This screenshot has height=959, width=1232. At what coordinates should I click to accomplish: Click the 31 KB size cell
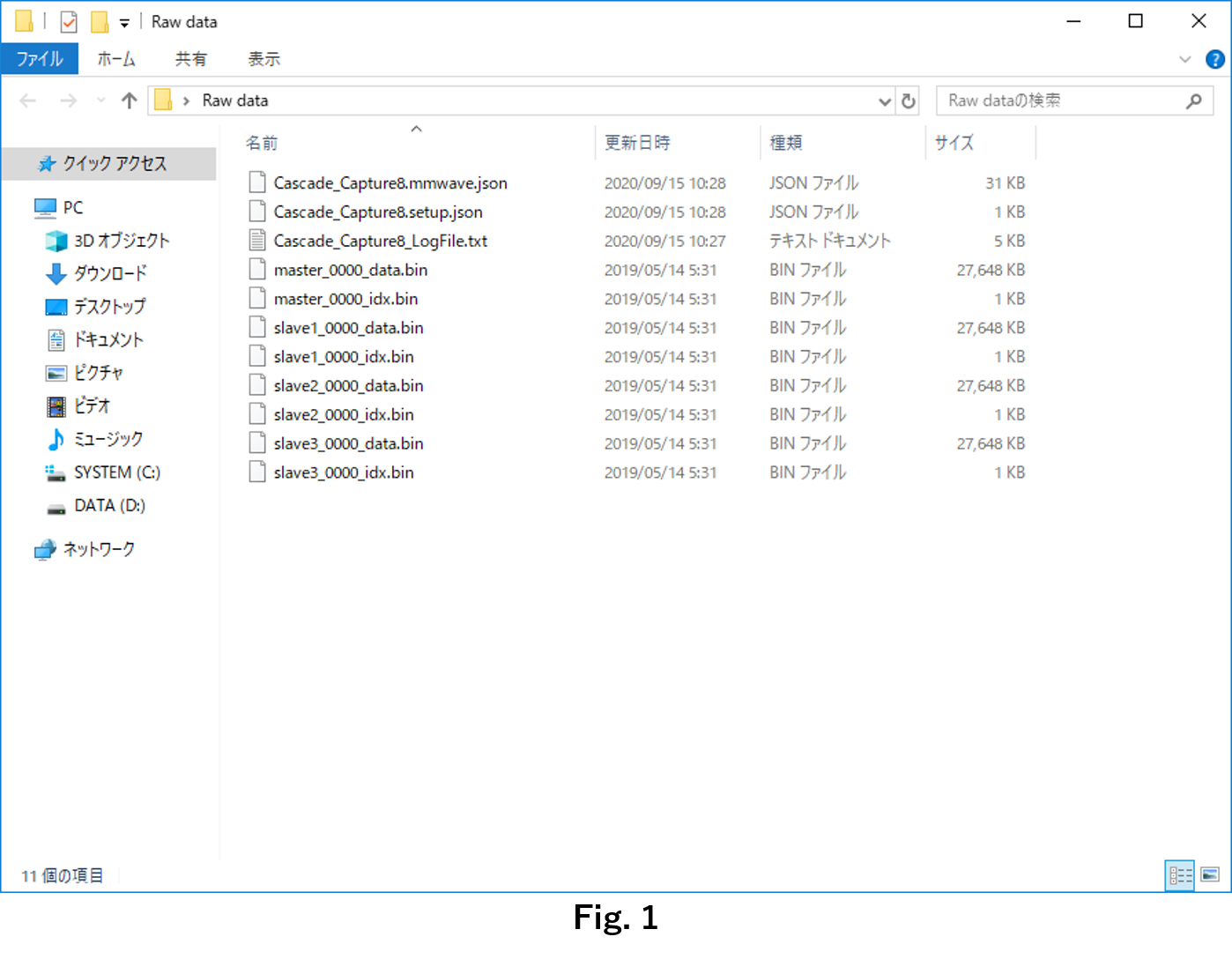(1005, 182)
